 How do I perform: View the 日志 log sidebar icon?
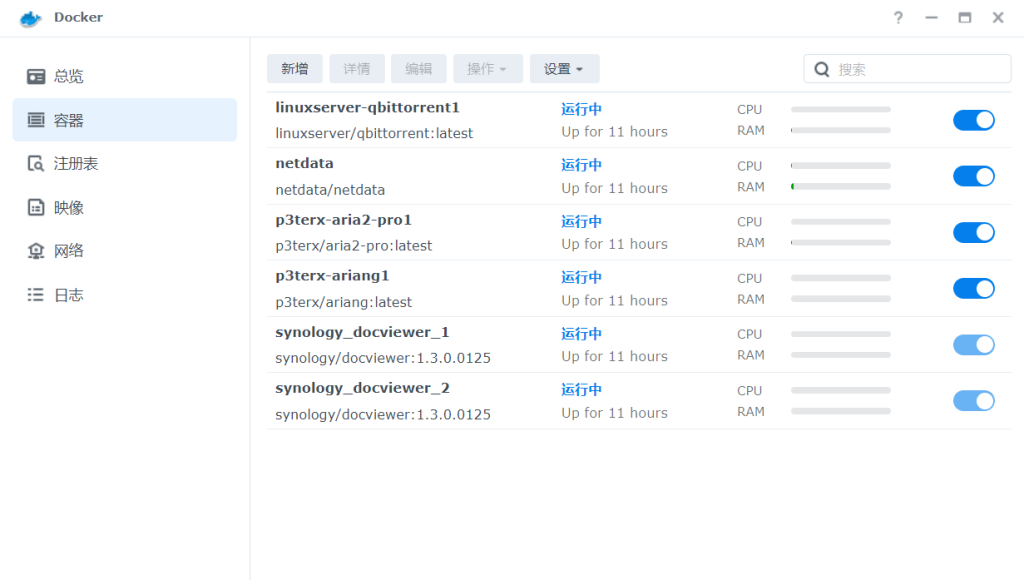(x=36, y=295)
